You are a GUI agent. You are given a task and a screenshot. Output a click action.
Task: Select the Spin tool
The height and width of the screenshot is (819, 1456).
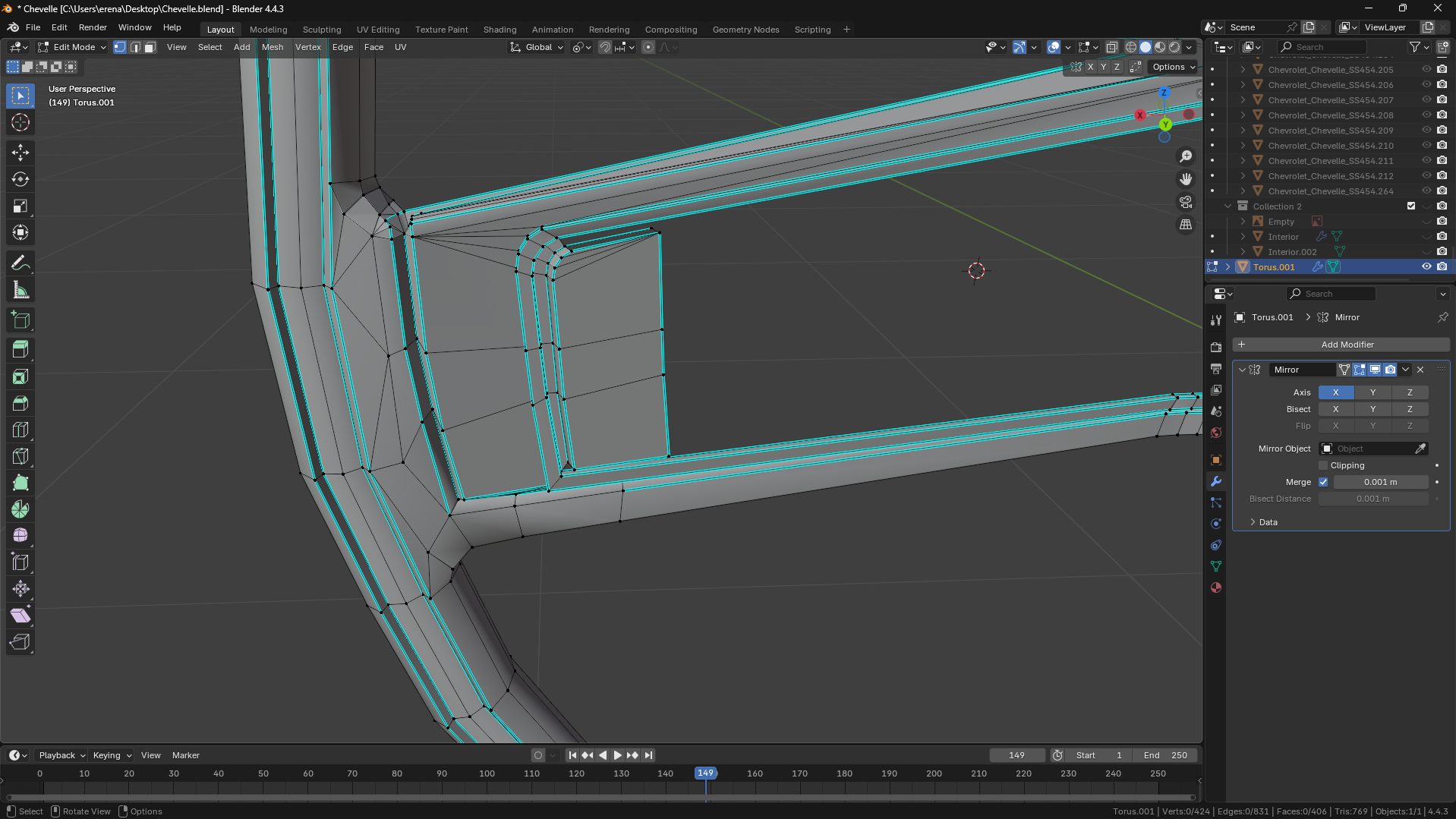pyautogui.click(x=20, y=509)
